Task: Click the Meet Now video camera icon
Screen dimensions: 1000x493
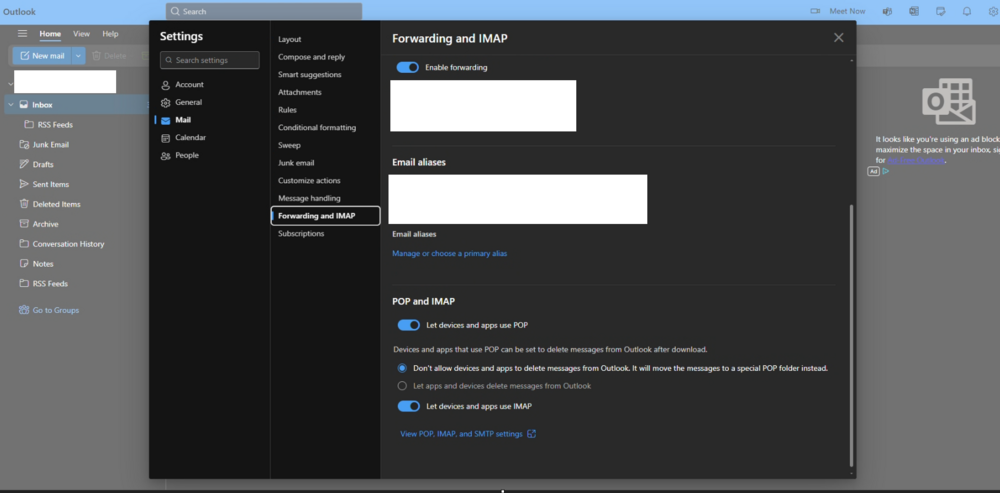Action: (x=815, y=11)
